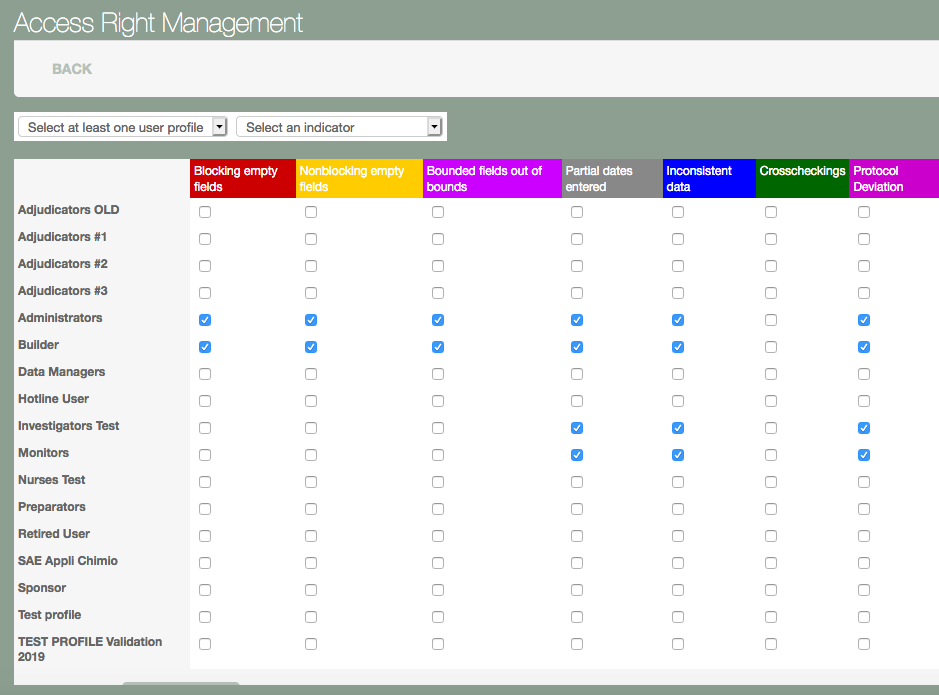Check Adjudicators OLD Blocking empty fields checkbox

click(x=205, y=212)
